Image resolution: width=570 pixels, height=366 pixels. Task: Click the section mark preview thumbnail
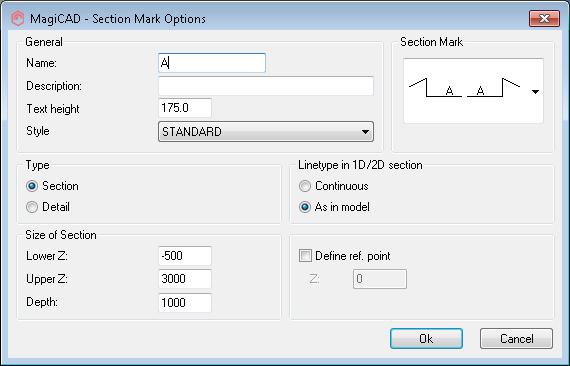[466, 89]
